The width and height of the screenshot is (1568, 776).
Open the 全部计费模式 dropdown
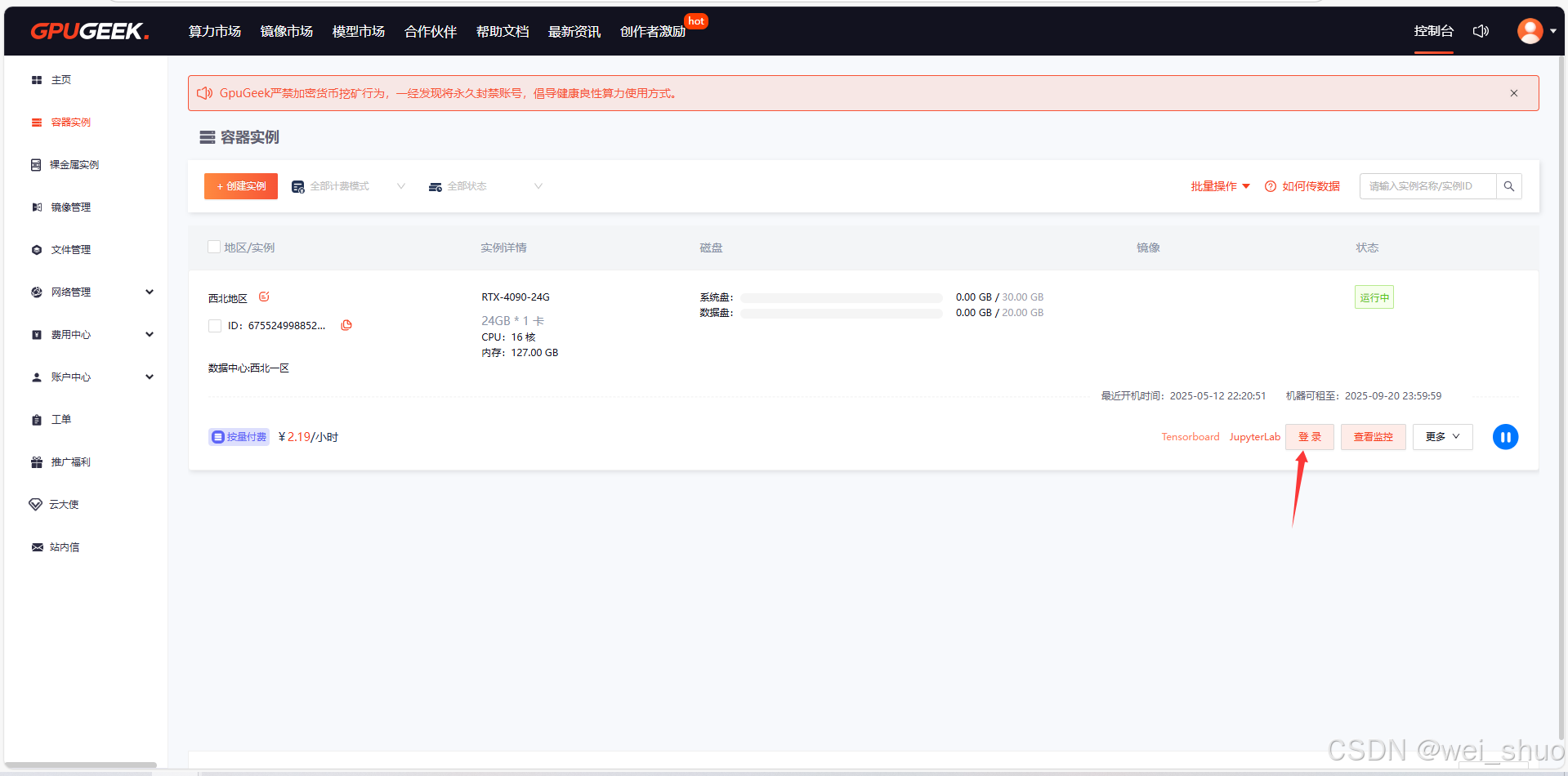click(x=349, y=186)
